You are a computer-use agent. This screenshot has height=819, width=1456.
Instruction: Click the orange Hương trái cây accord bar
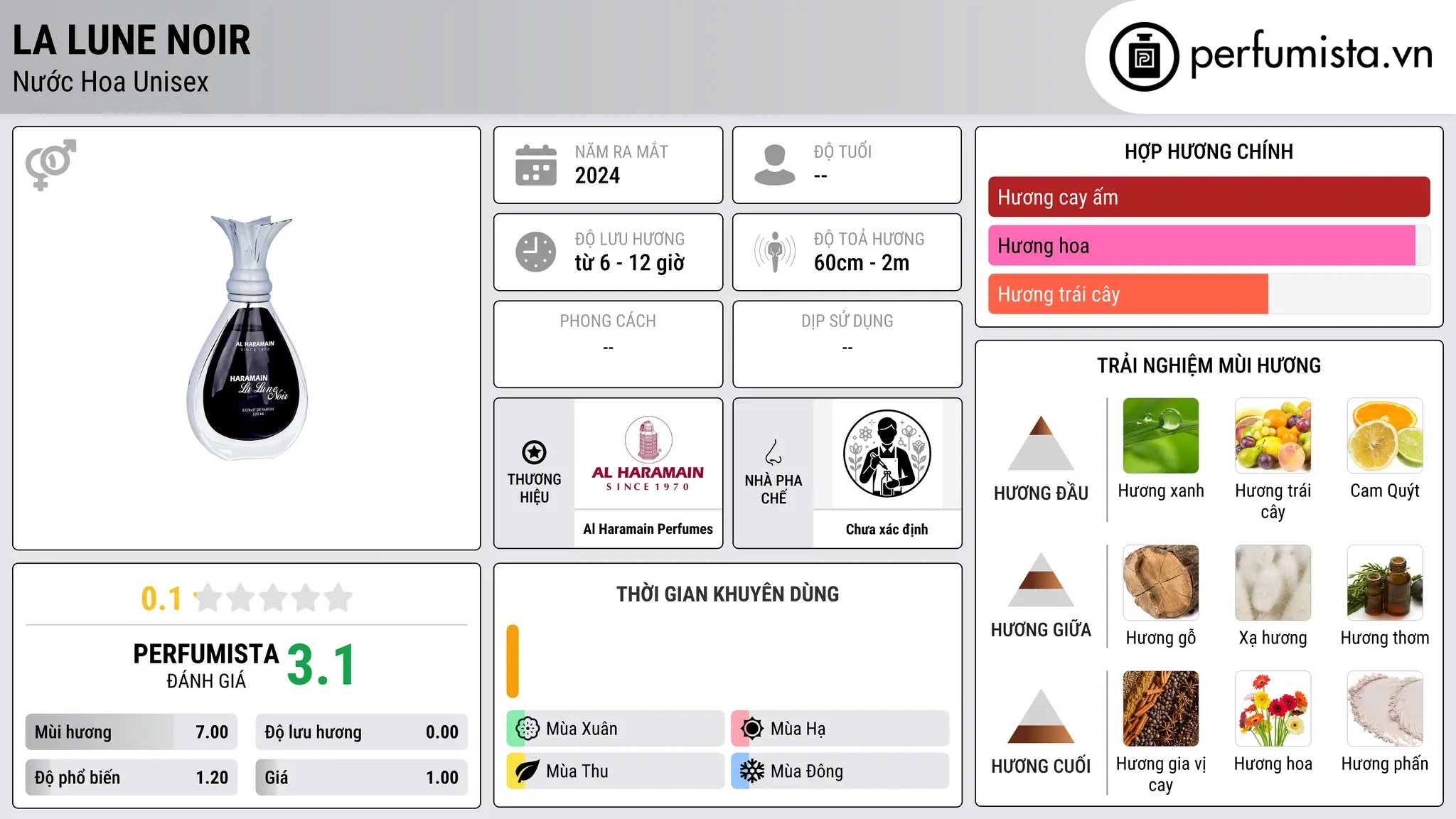[1128, 294]
